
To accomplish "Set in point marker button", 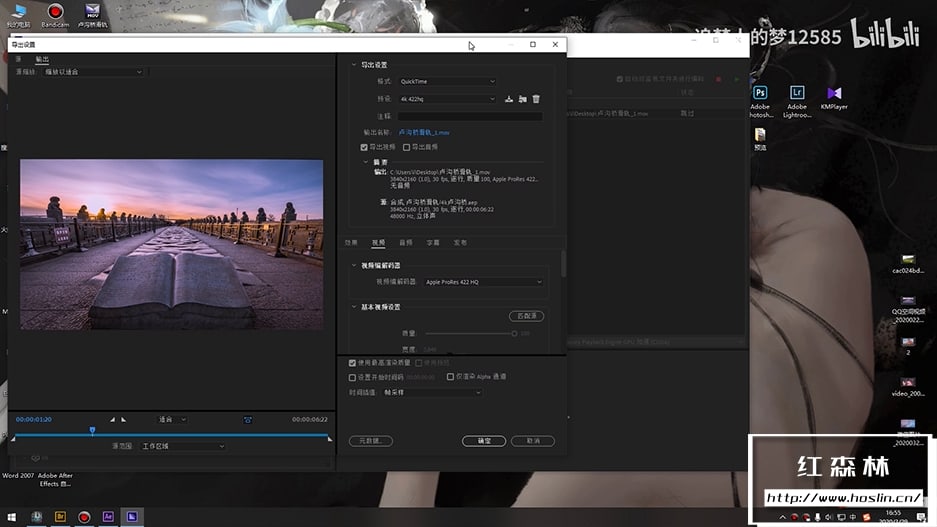I will pyautogui.click(x=112, y=419).
